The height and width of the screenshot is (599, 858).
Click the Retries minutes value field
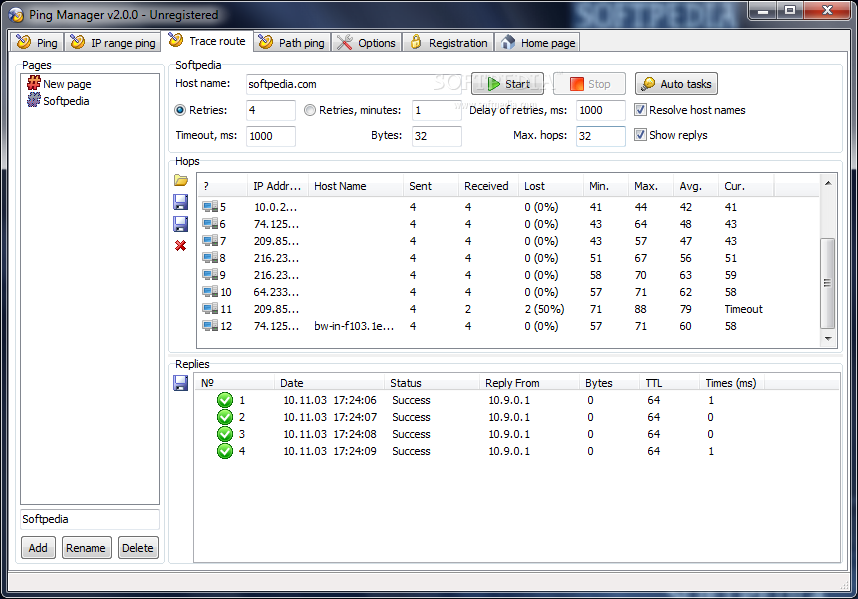437,110
